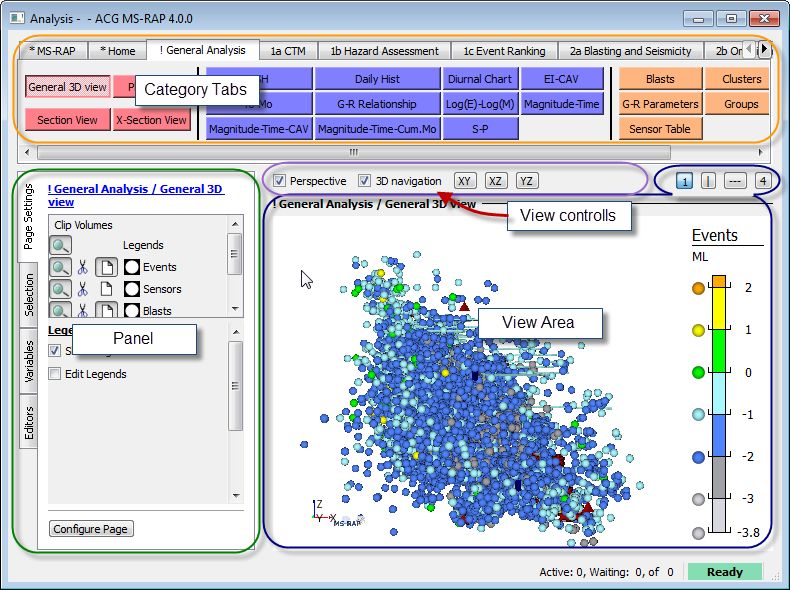This screenshot has height=590, width=790.
Task: Select the single view layout button 1
Action: [684, 180]
